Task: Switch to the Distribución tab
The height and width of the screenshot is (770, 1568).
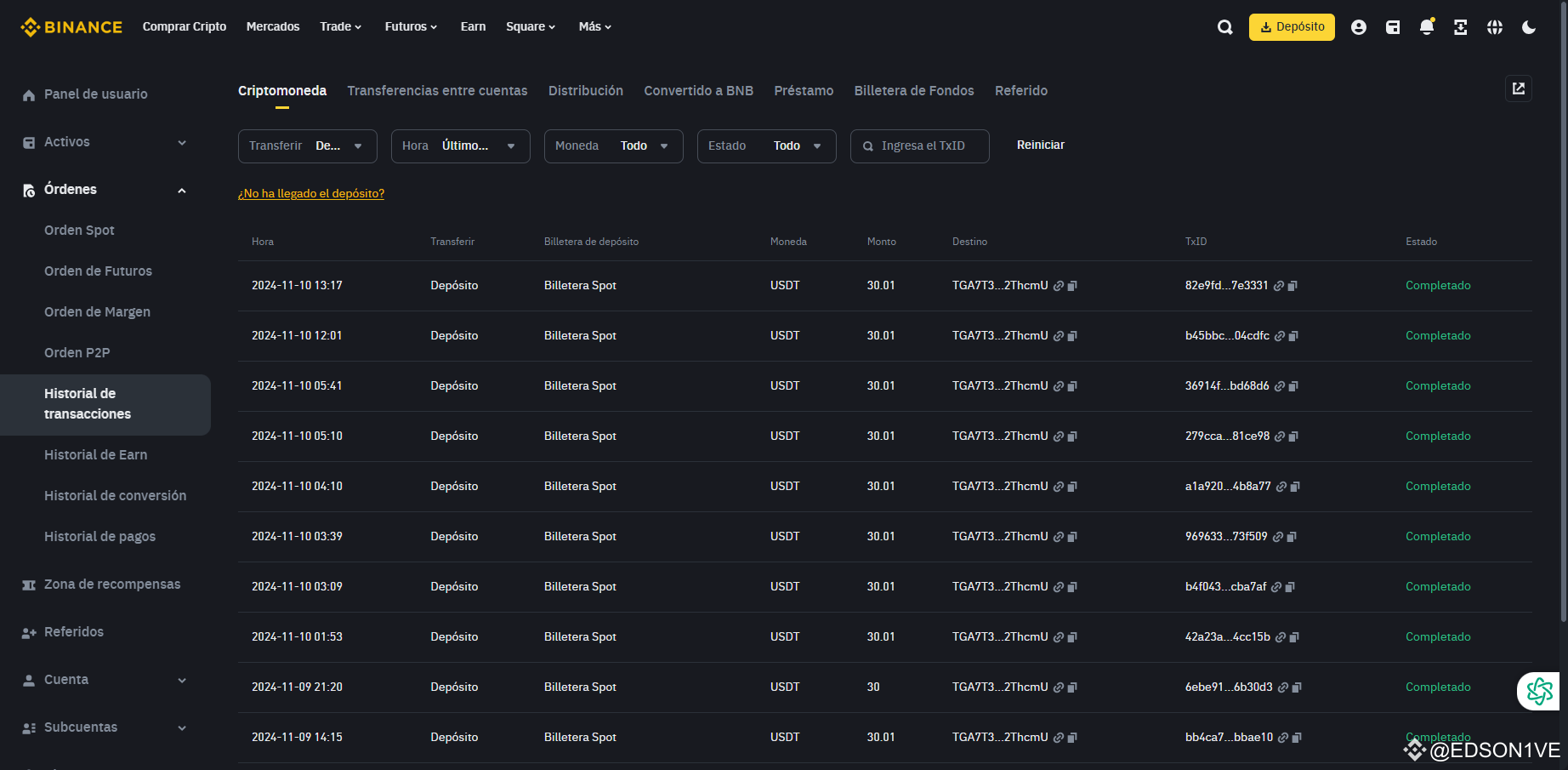Action: point(586,90)
